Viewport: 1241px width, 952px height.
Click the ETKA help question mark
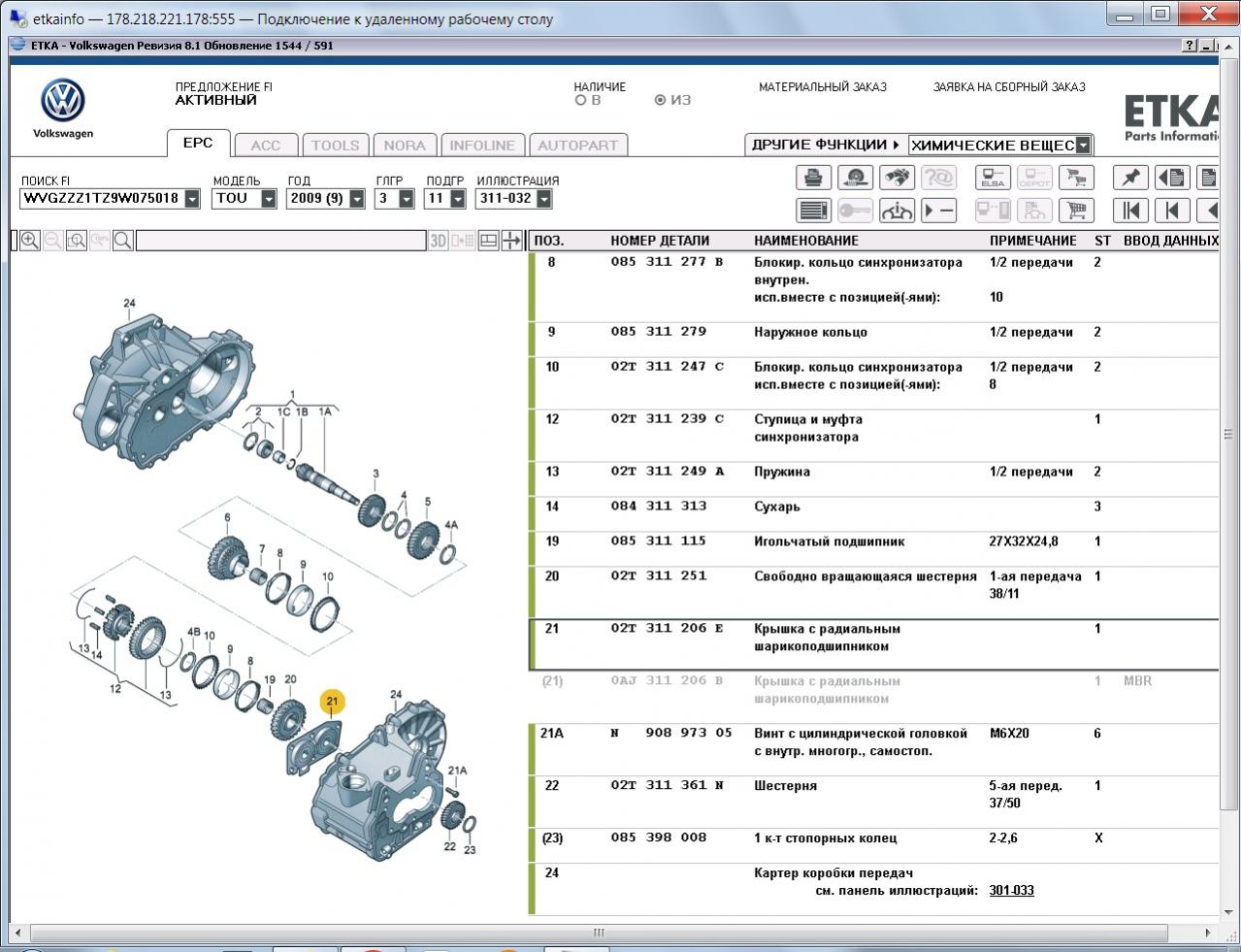coord(1191,46)
